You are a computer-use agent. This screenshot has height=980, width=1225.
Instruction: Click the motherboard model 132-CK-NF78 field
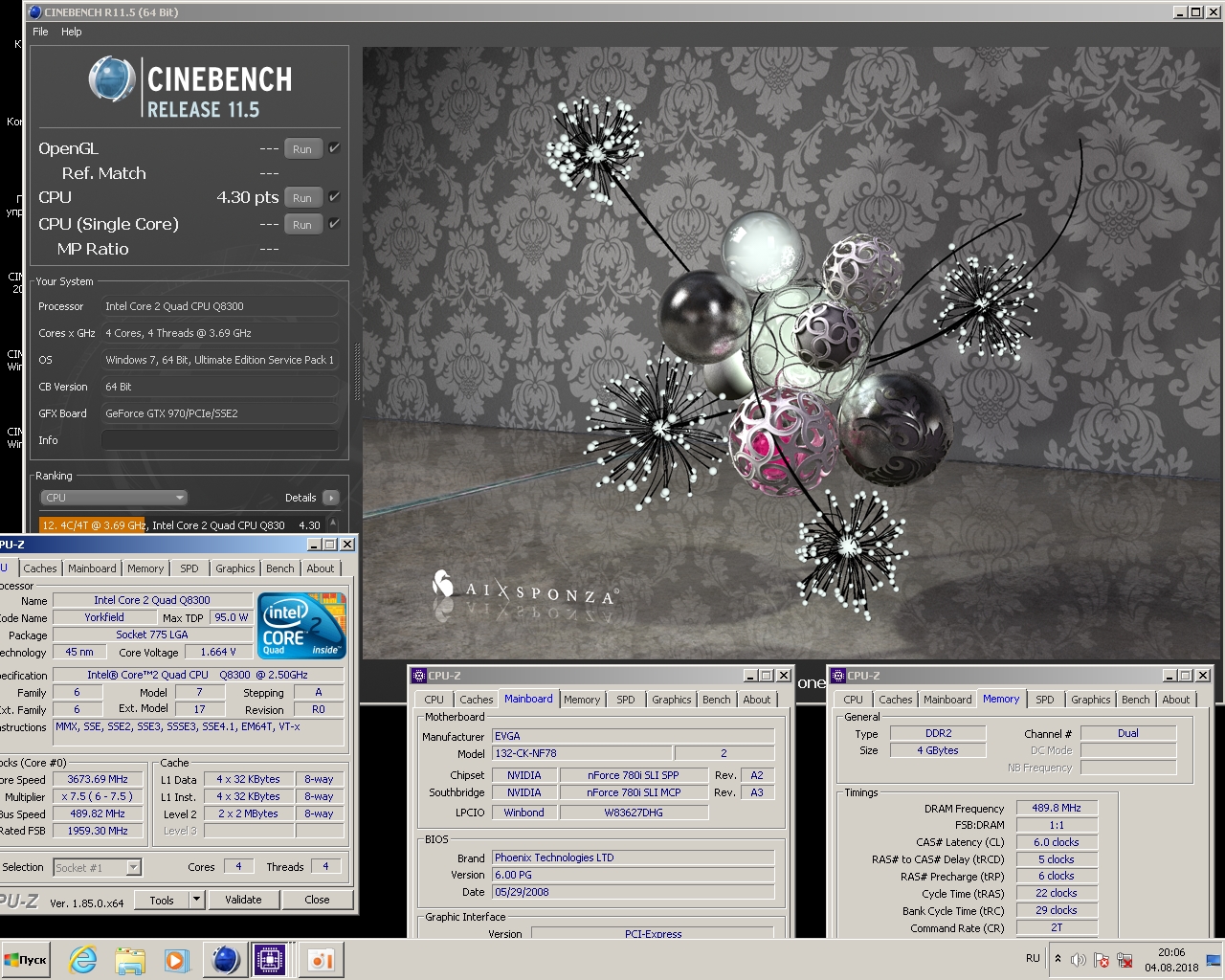point(582,753)
